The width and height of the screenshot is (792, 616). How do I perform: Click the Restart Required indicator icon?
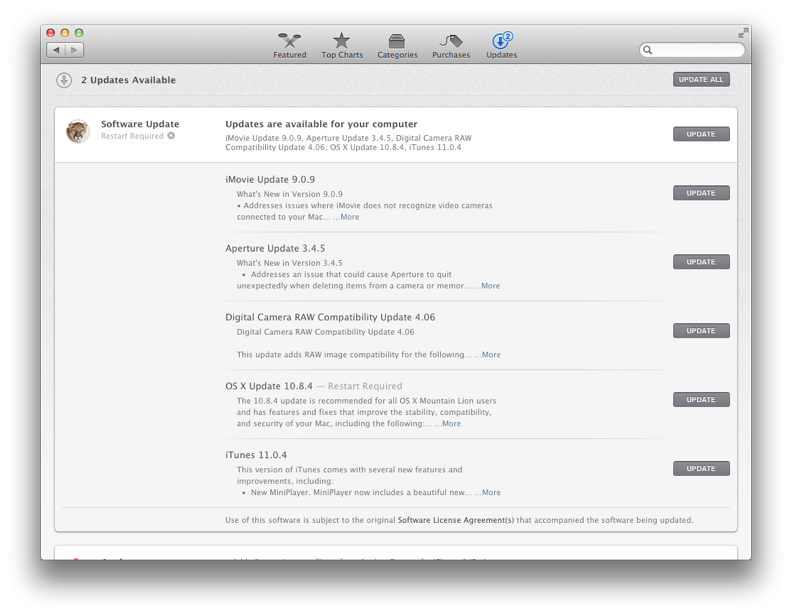point(171,136)
